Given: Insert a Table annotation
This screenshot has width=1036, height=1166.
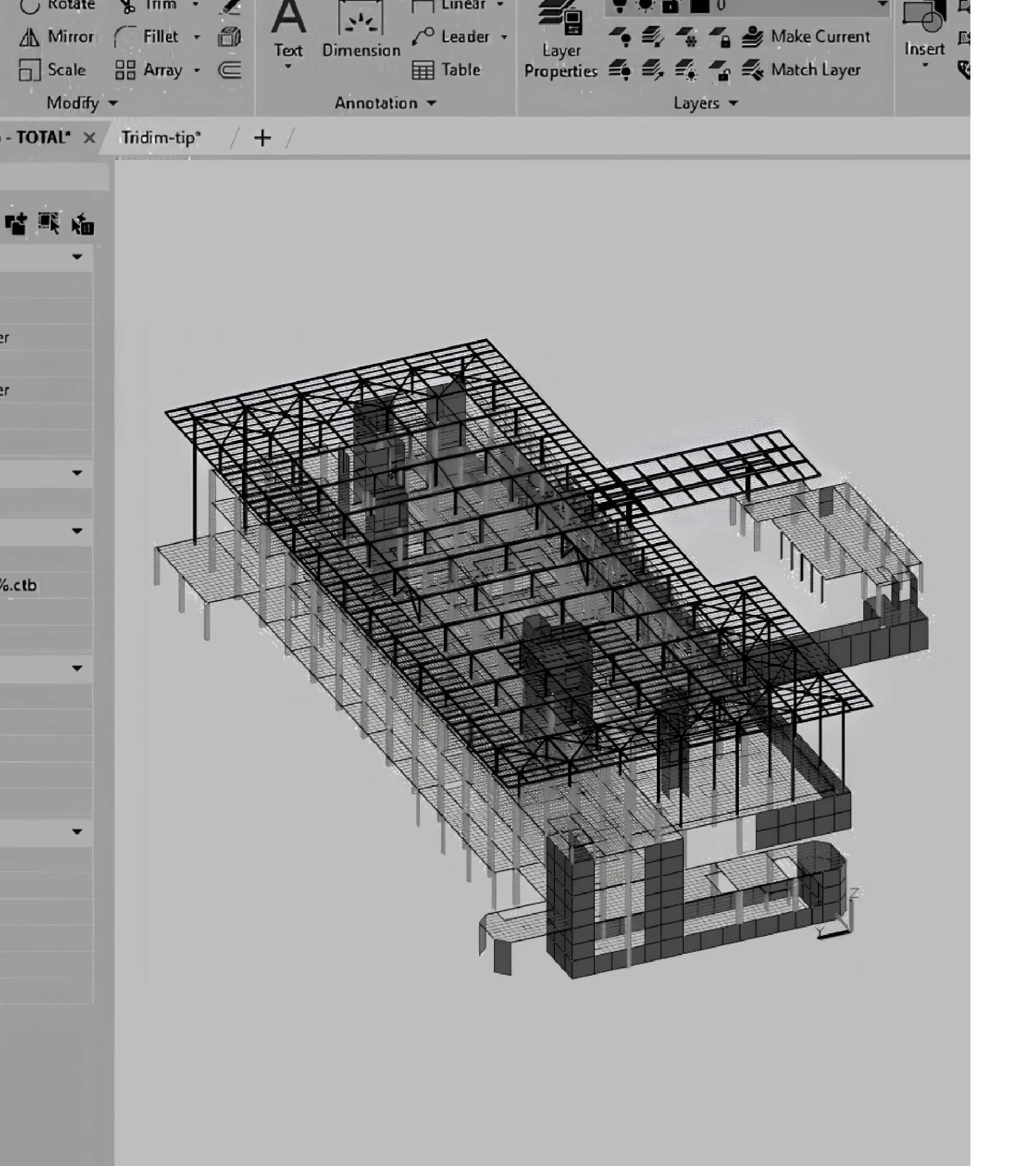Looking at the screenshot, I should click(446, 70).
